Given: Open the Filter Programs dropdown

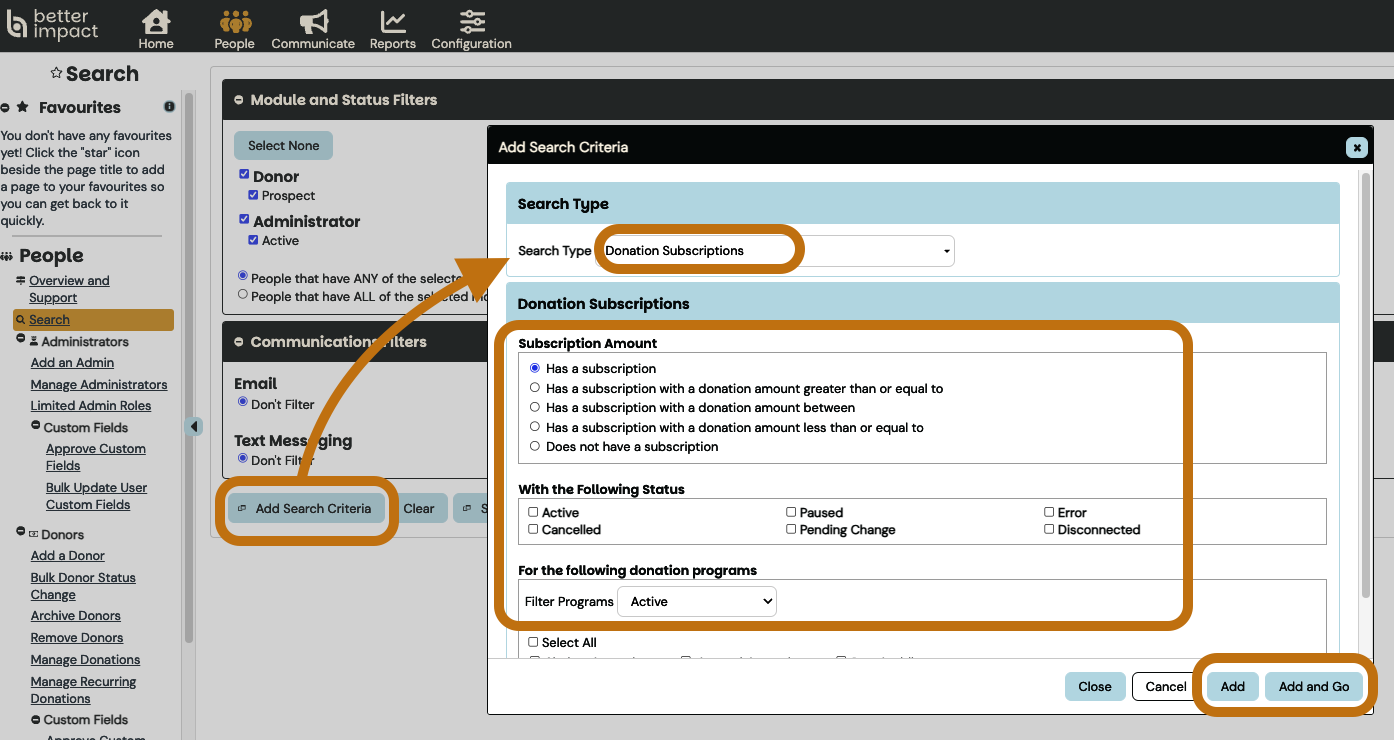Looking at the screenshot, I should [697, 601].
